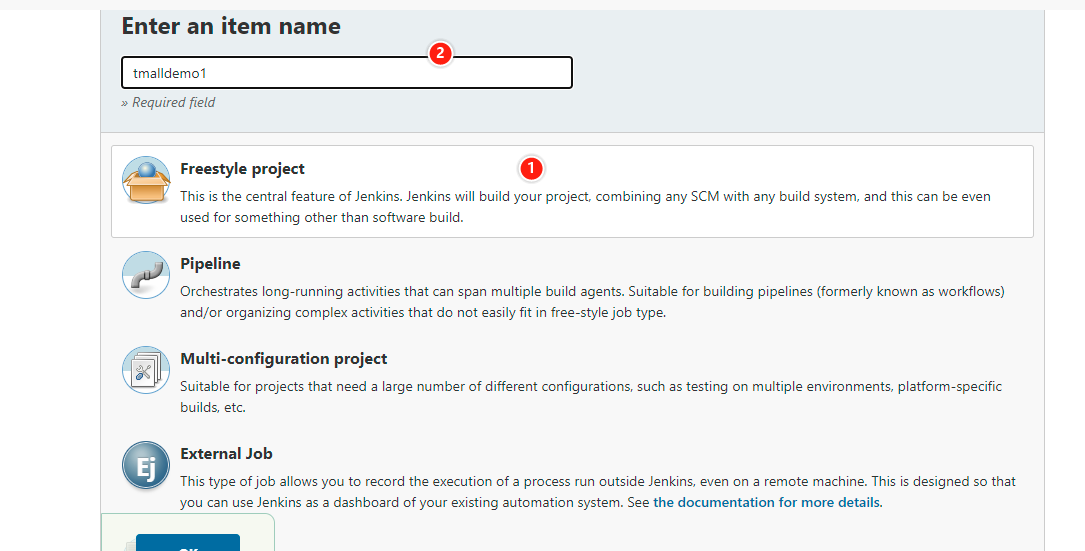This screenshot has width=1085, height=551.
Task: Choose the External Job heading
Action: point(226,454)
